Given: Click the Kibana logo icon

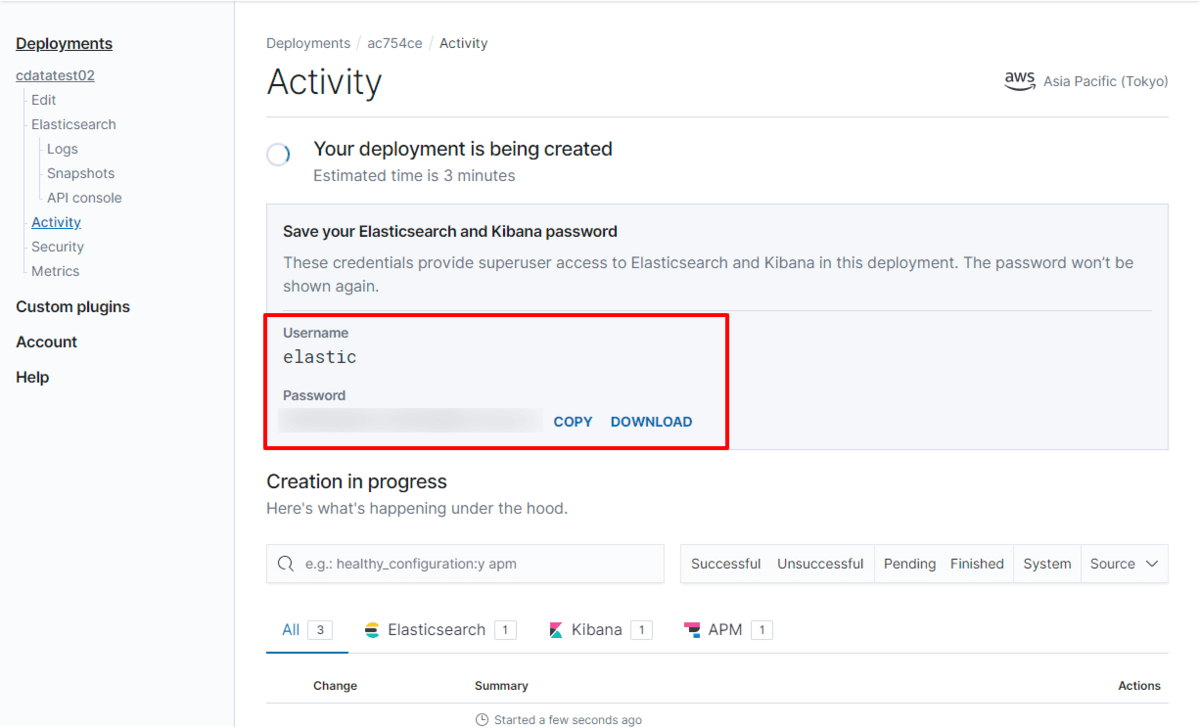Looking at the screenshot, I should pyautogui.click(x=556, y=630).
